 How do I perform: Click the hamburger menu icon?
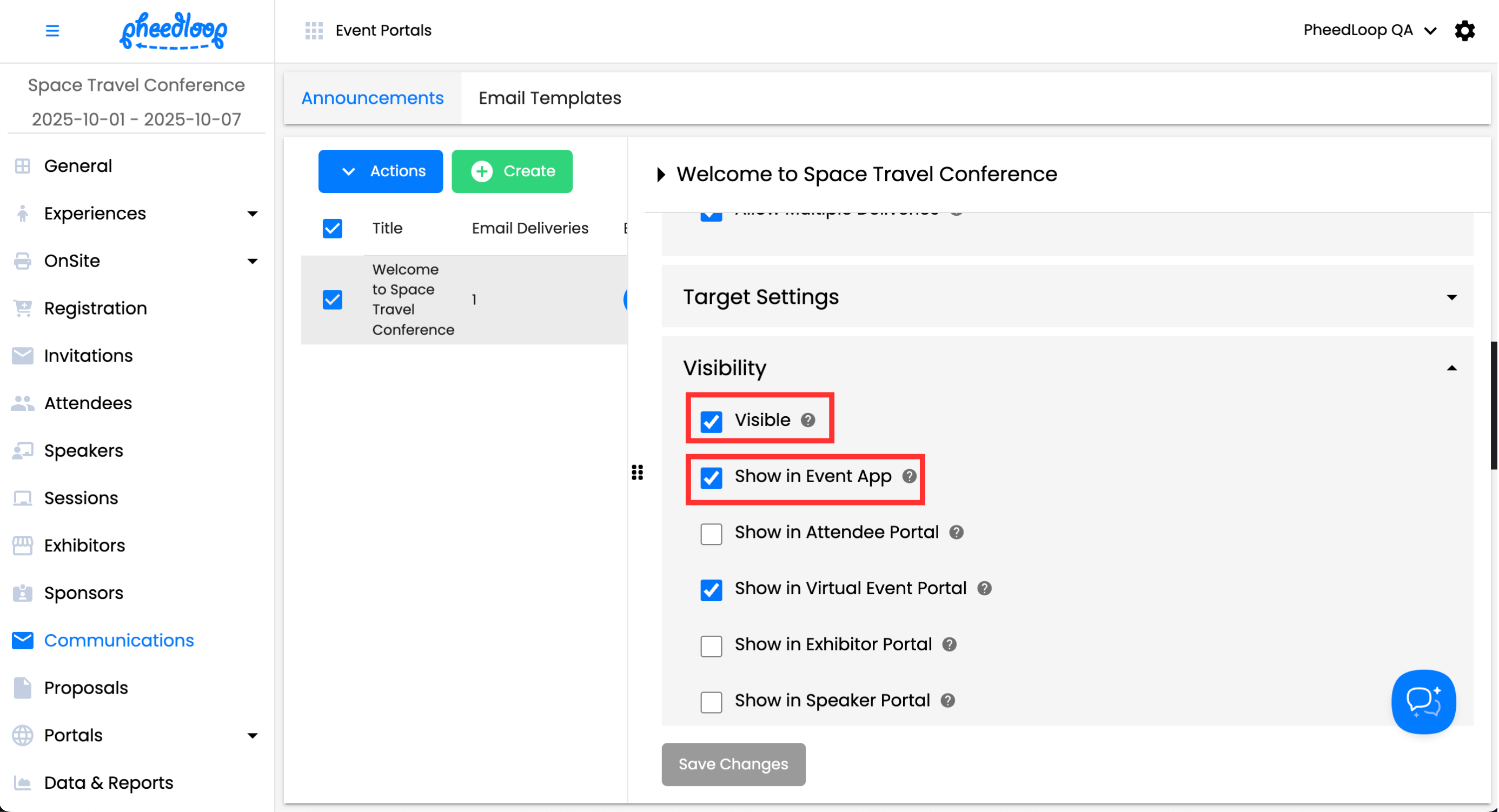click(x=52, y=30)
